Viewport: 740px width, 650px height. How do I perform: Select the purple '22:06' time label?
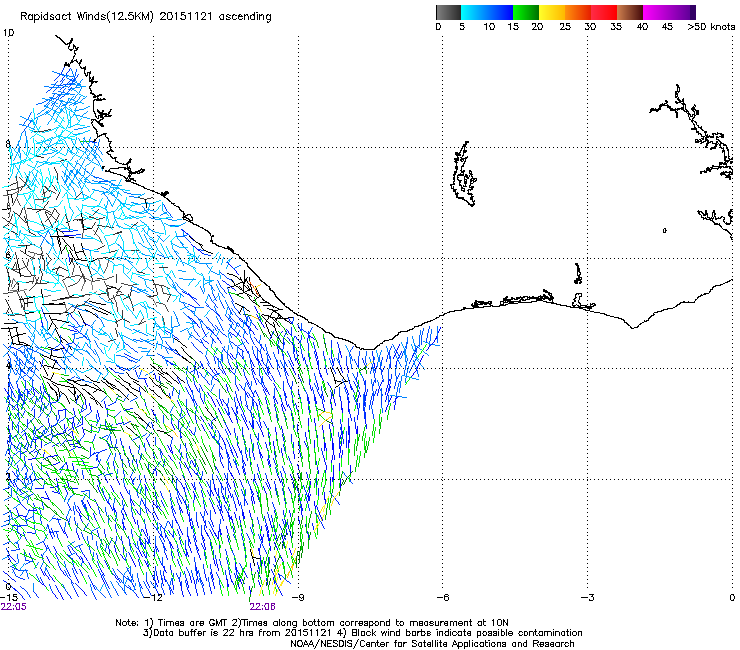pyautogui.click(x=262, y=607)
